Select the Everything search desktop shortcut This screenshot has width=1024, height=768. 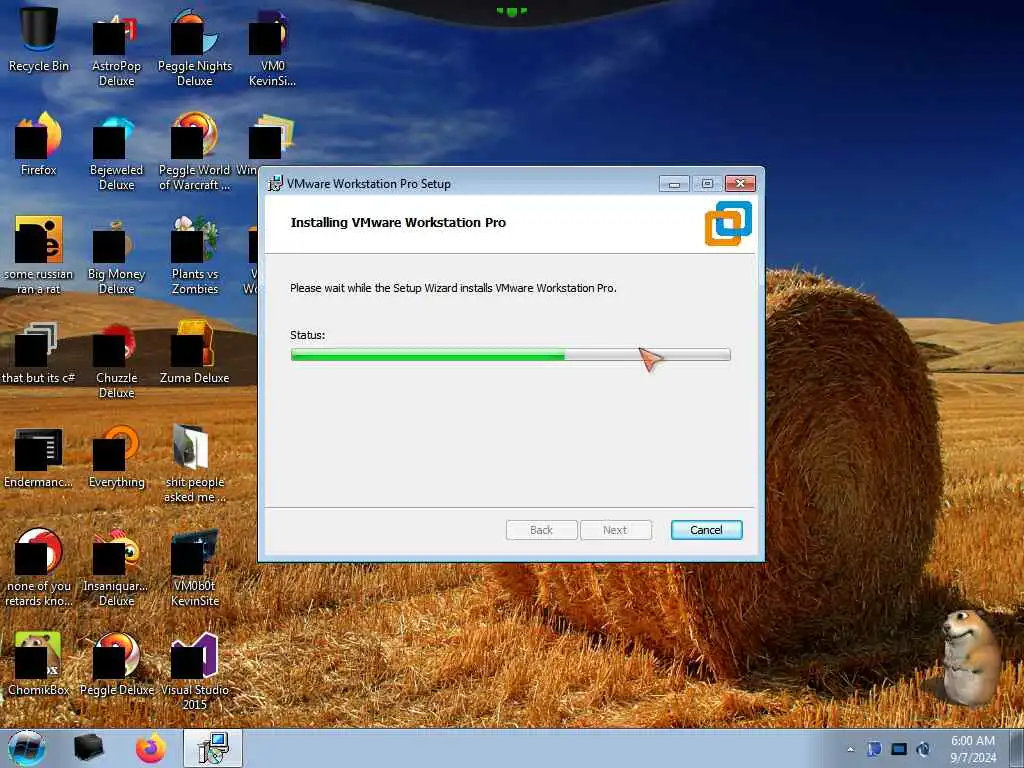(116, 457)
